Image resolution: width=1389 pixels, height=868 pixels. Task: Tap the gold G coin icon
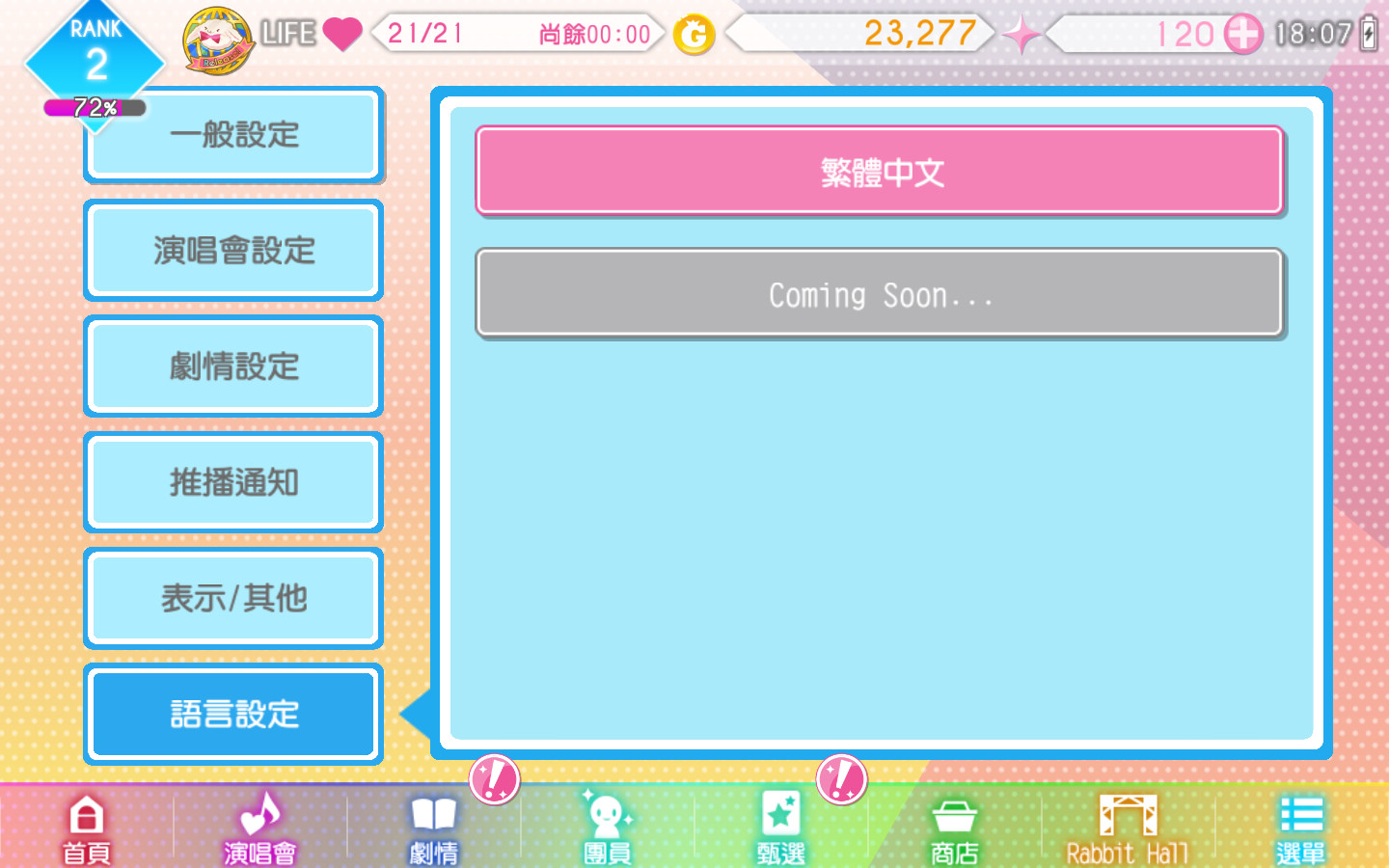tap(694, 36)
